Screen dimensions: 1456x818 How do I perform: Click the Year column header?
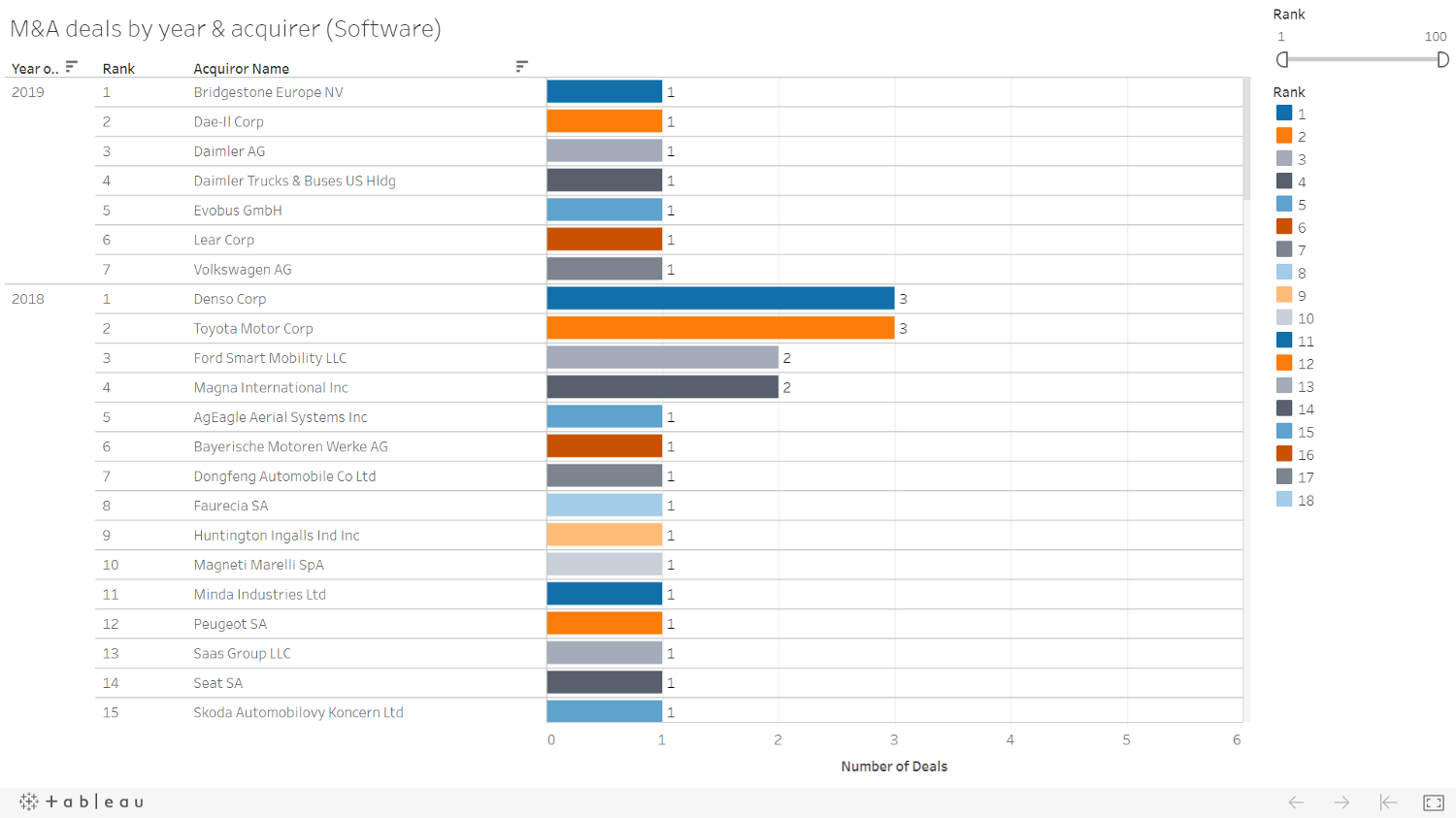coord(35,69)
